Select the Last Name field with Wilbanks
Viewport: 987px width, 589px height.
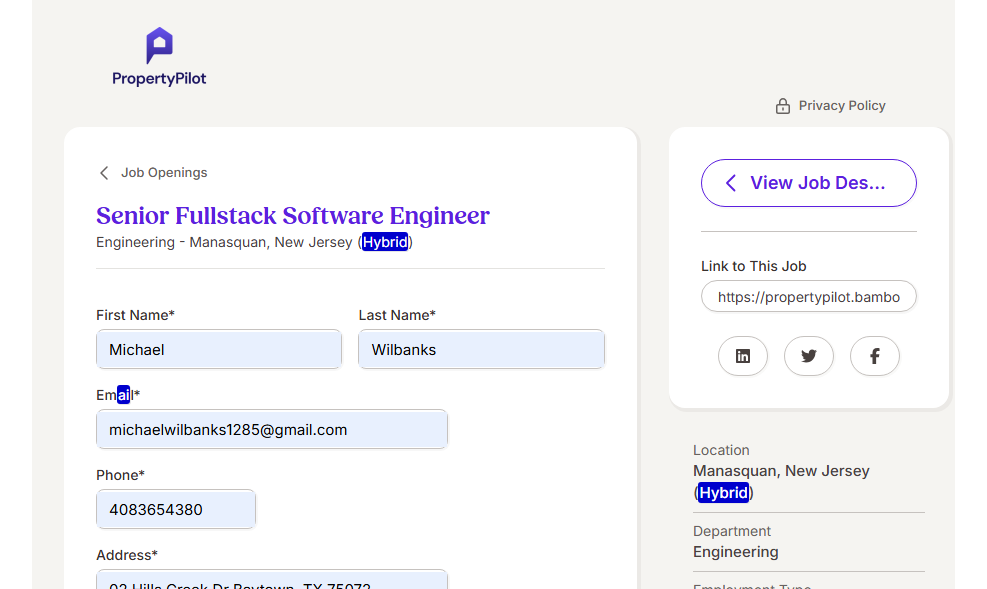tap(481, 349)
